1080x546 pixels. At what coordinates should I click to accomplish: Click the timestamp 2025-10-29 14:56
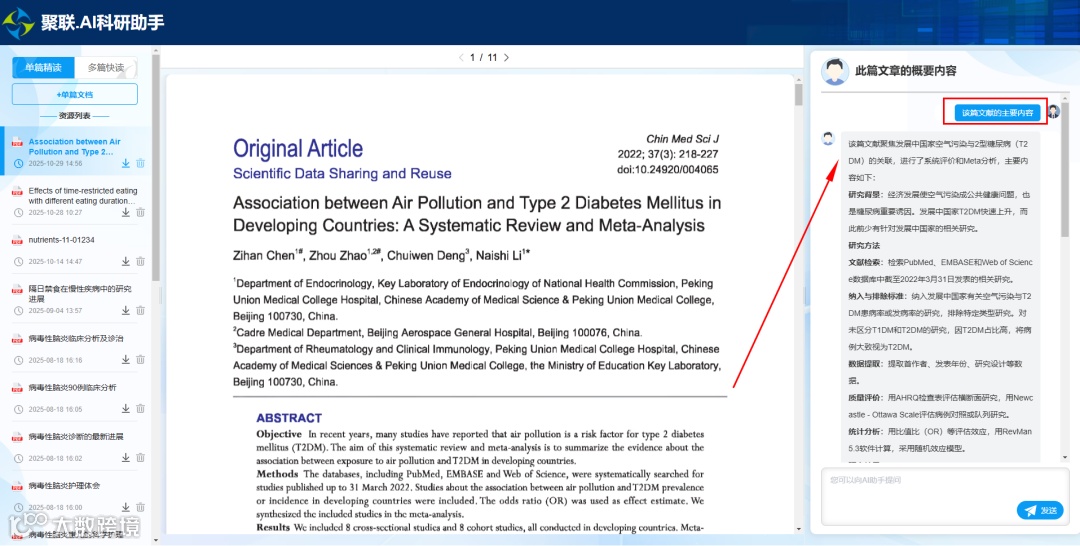pos(55,164)
